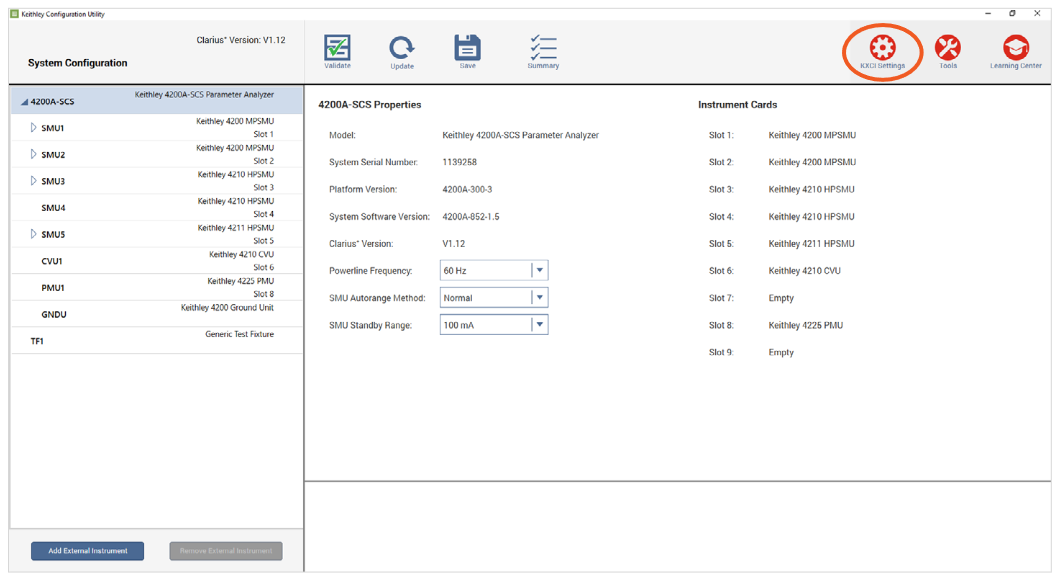Select CVU1 in the configuration tree
The width and height of the screenshot is (1059, 577).
[52, 261]
